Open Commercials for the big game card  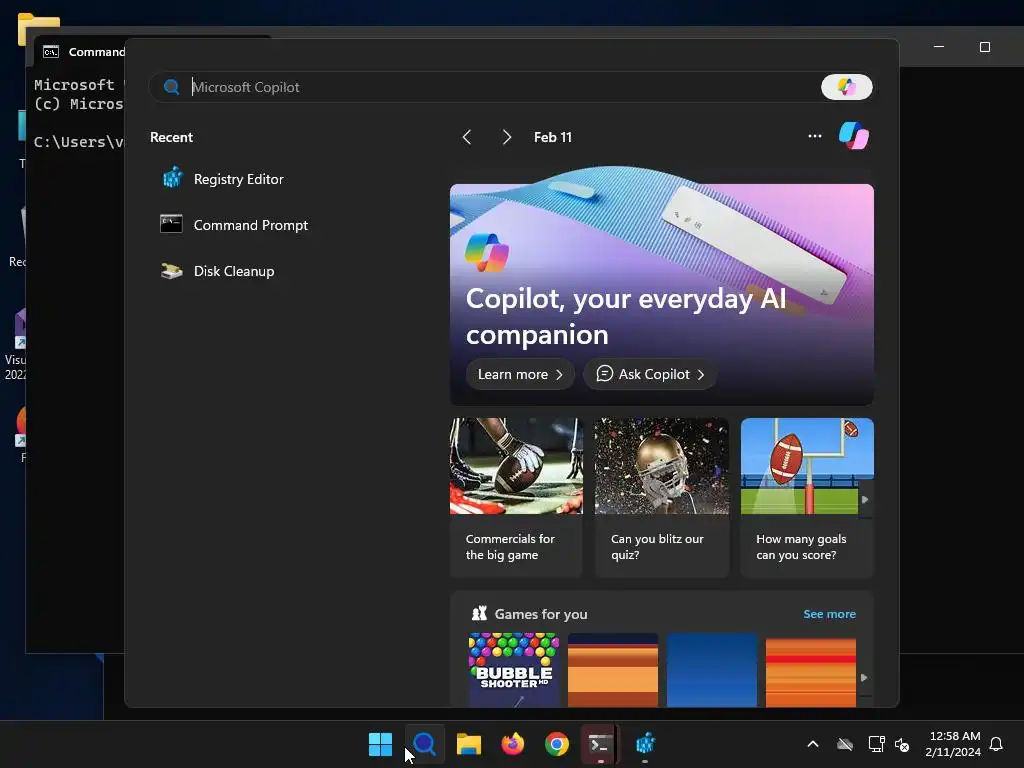pyautogui.click(x=516, y=498)
